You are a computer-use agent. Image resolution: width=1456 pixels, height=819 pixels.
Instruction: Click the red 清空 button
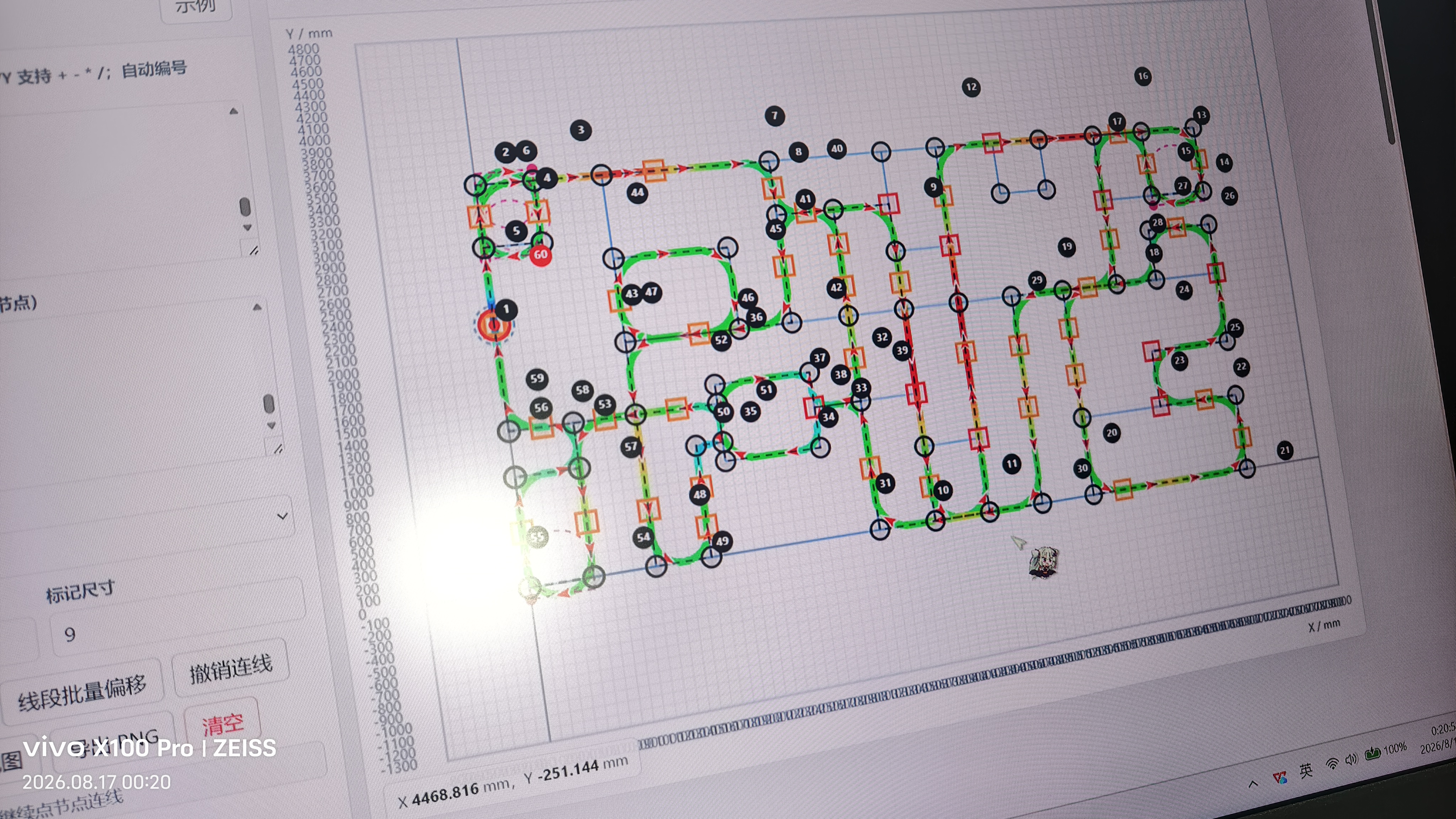[223, 724]
